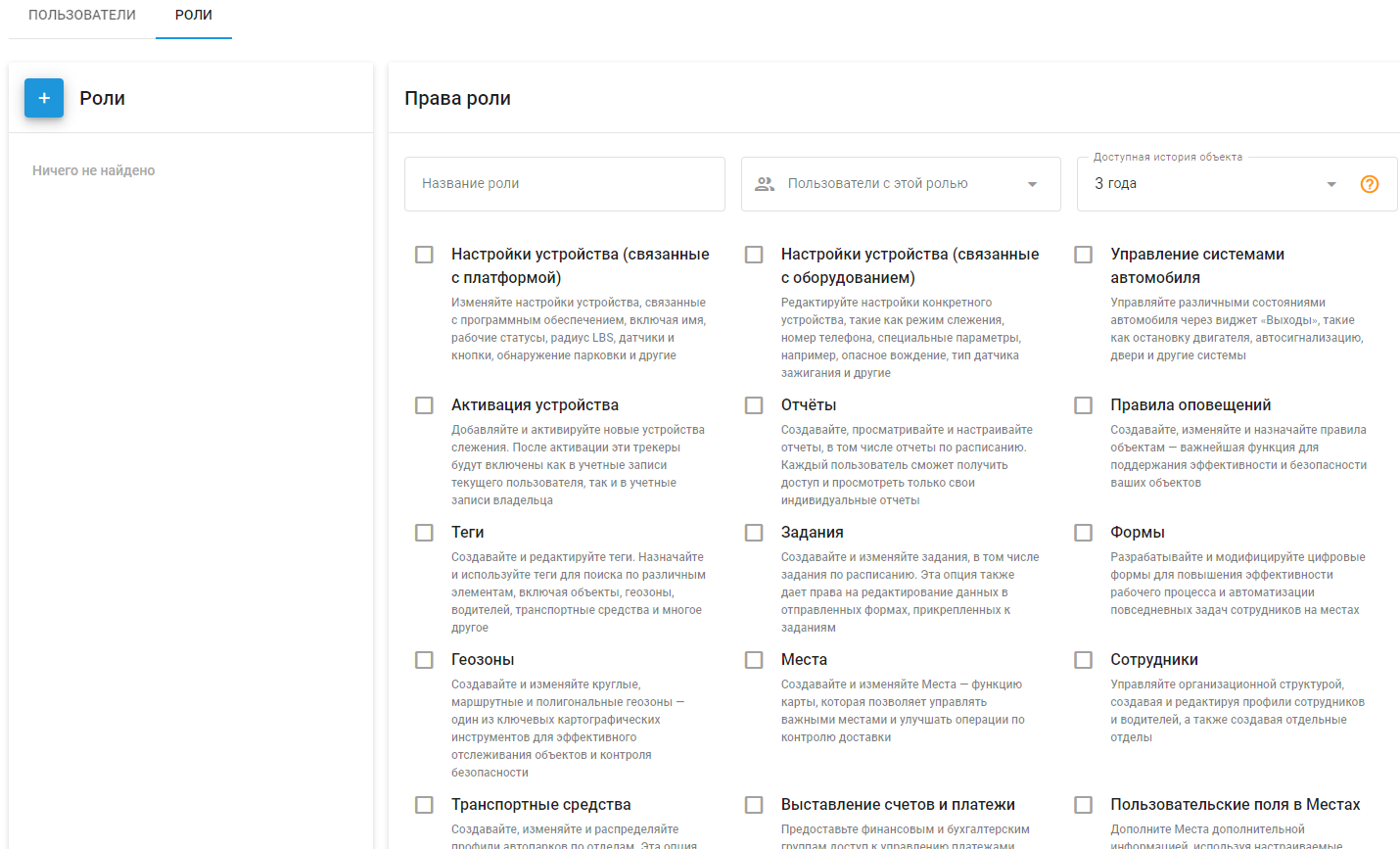Tick the Теги checkbox
The height and width of the screenshot is (849, 1400).
(424, 533)
